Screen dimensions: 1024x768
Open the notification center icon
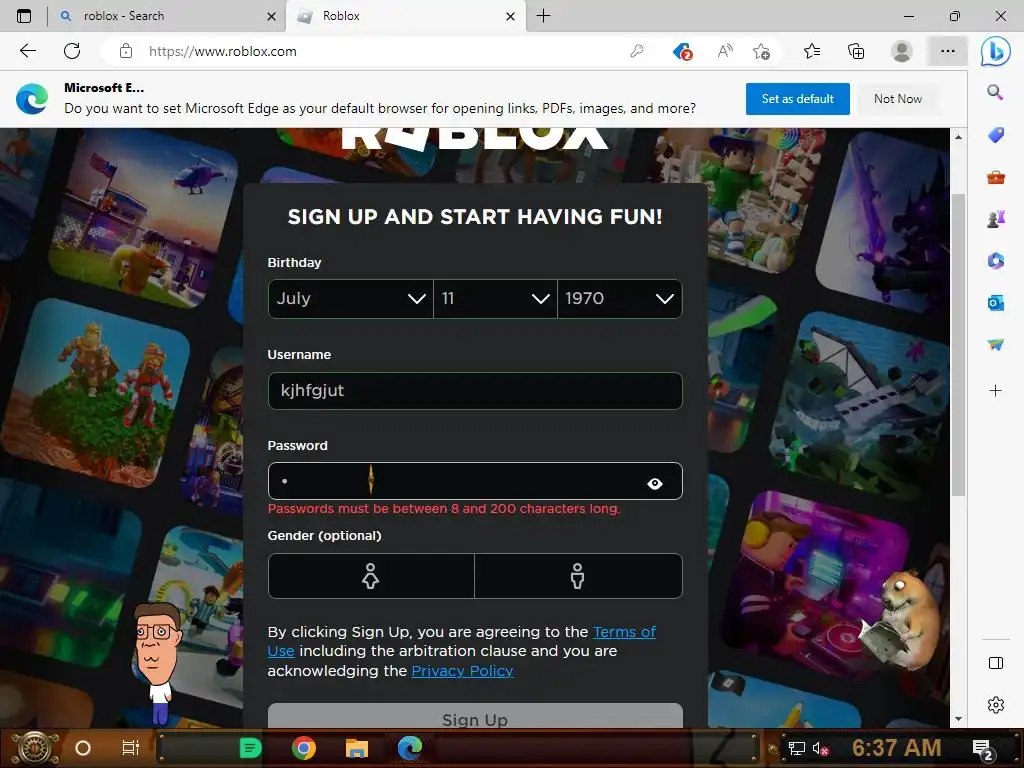(x=984, y=750)
